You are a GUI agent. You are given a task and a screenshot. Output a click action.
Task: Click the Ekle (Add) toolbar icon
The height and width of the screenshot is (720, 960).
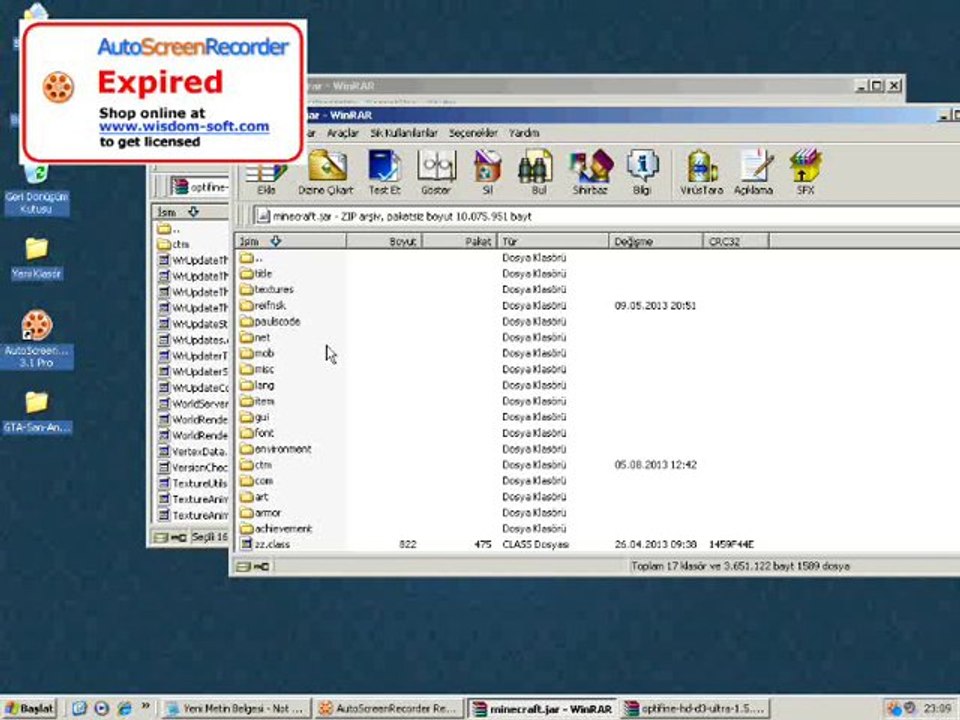point(266,173)
